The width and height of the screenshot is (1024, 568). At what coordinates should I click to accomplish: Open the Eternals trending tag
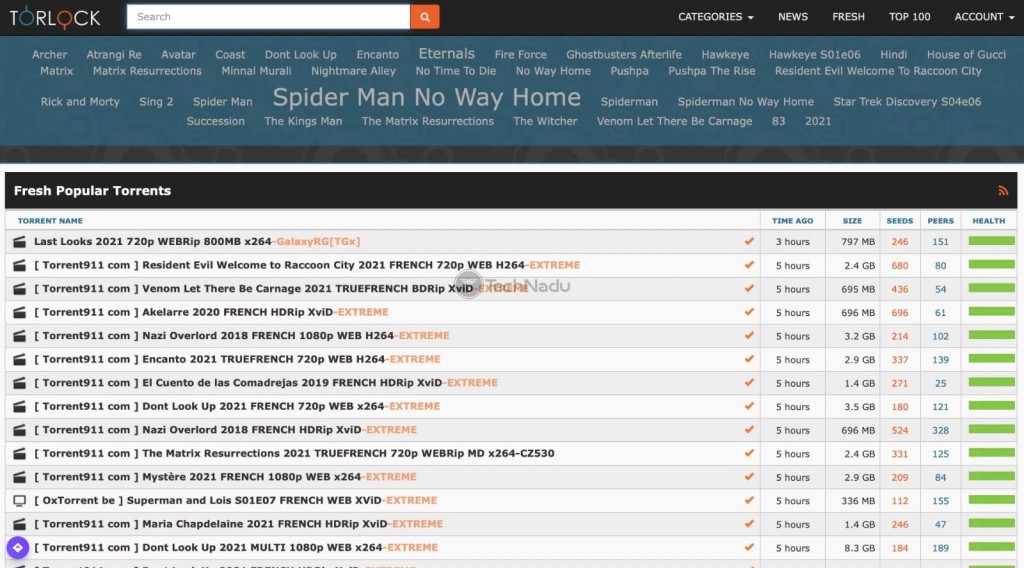coord(447,54)
